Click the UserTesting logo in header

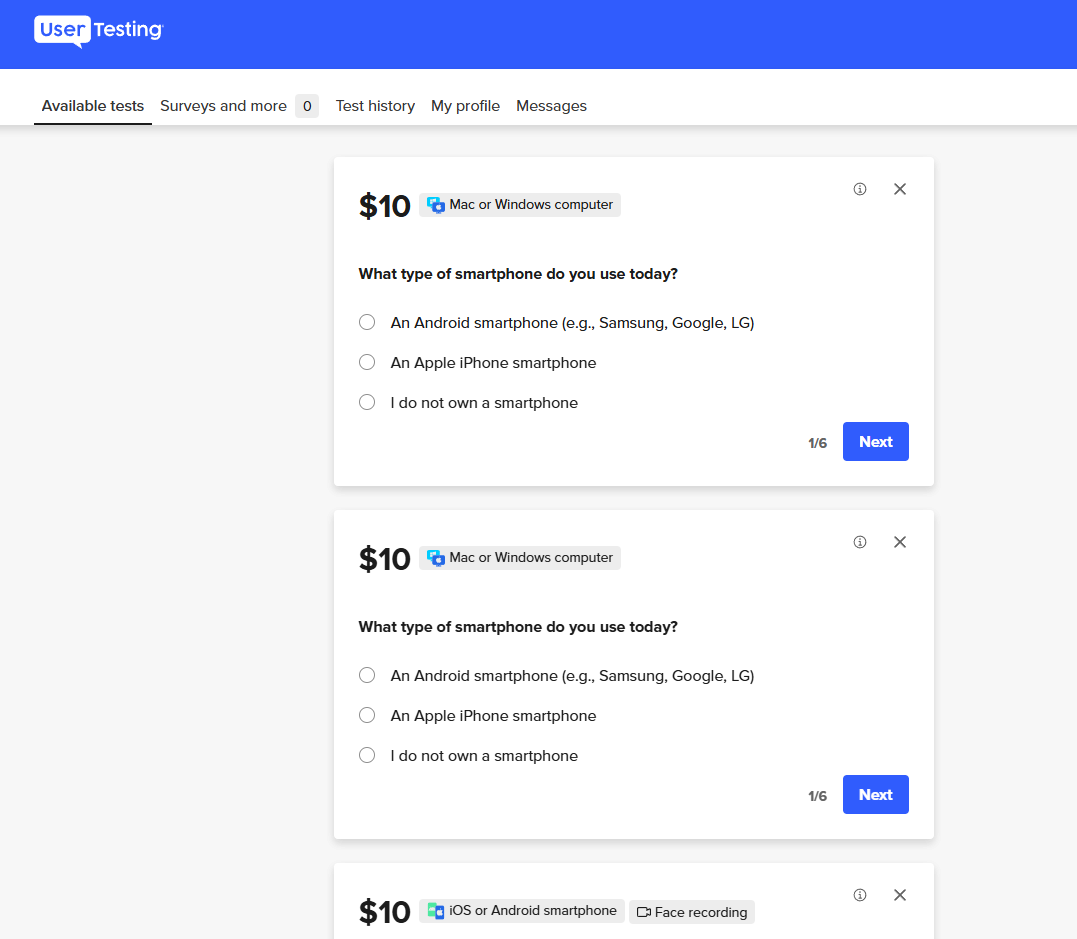pyautogui.click(x=98, y=31)
